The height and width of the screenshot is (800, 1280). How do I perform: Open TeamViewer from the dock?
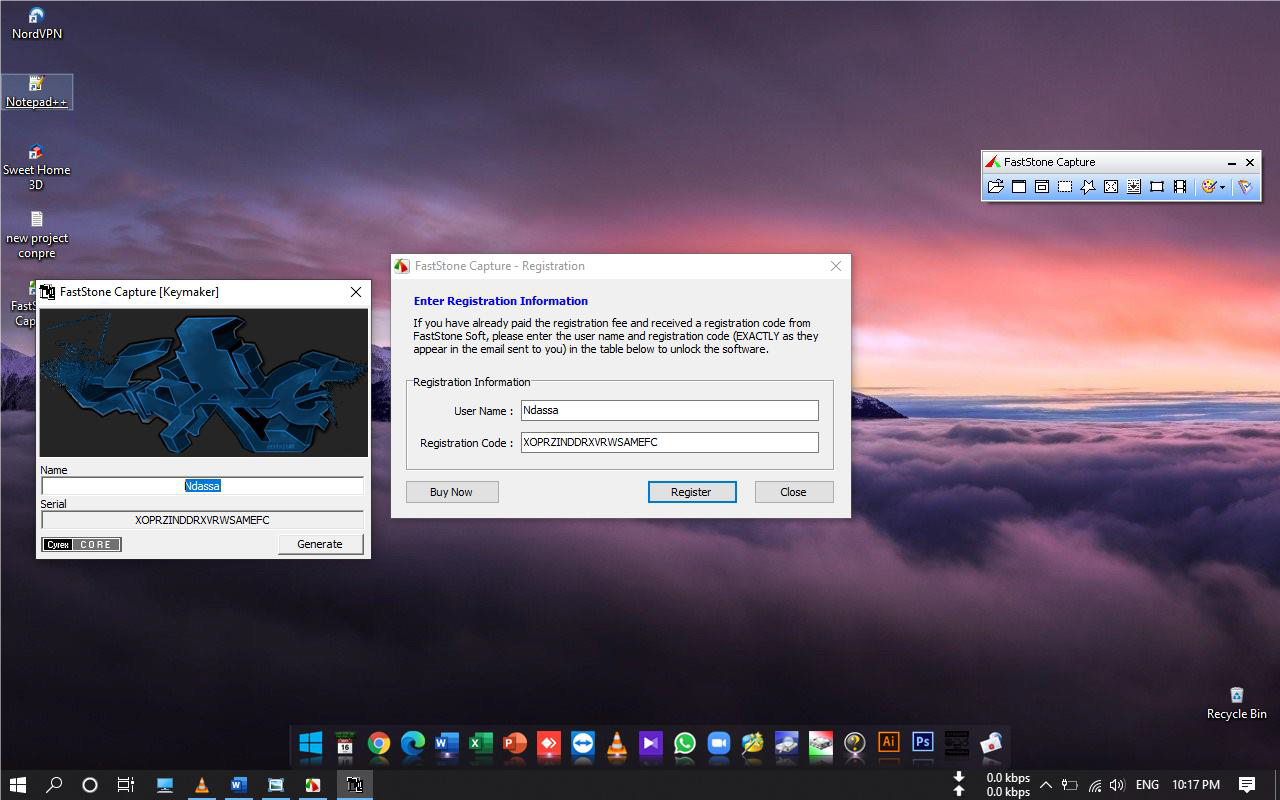pos(583,743)
